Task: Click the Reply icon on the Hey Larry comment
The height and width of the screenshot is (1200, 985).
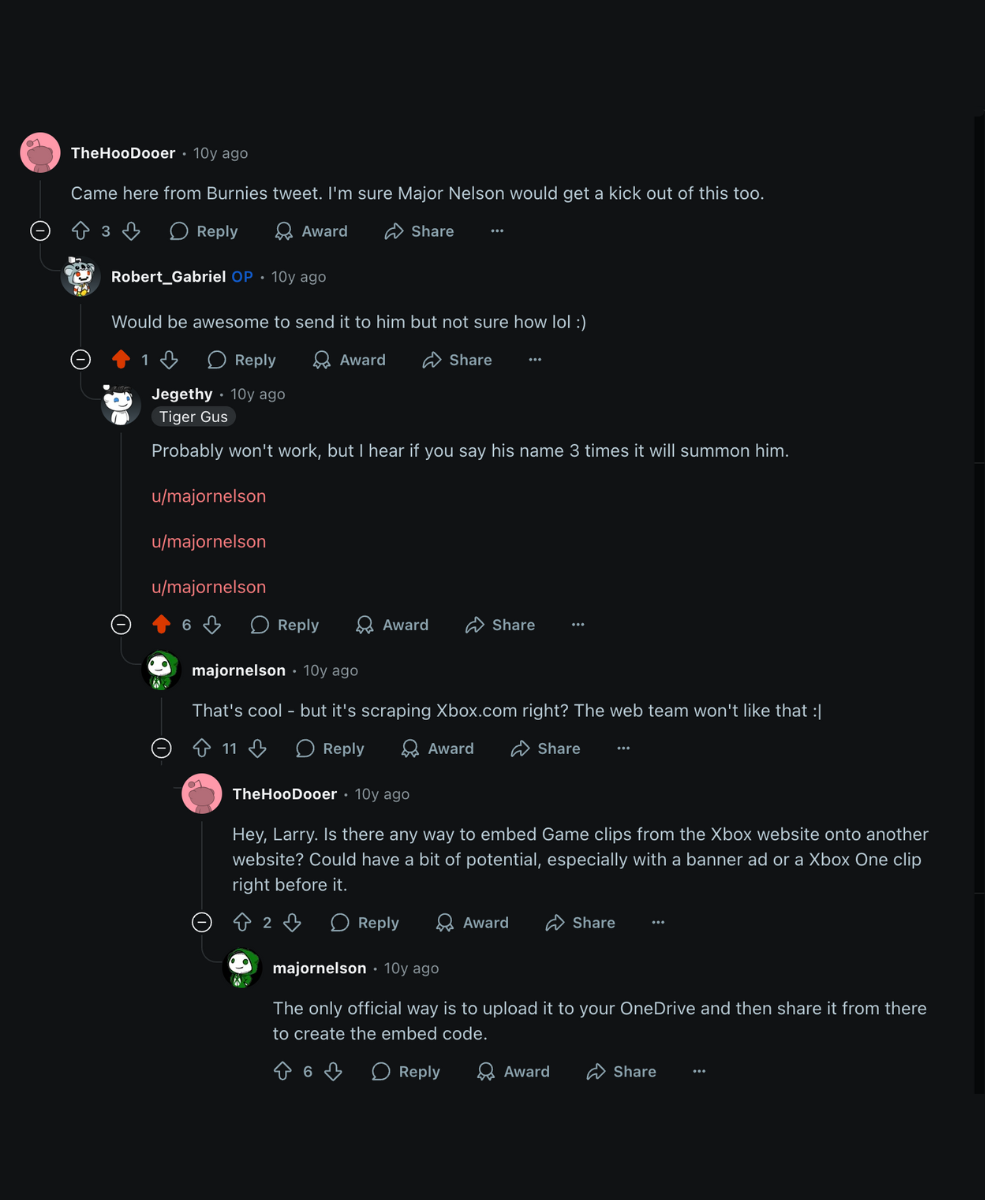Action: coord(340,922)
